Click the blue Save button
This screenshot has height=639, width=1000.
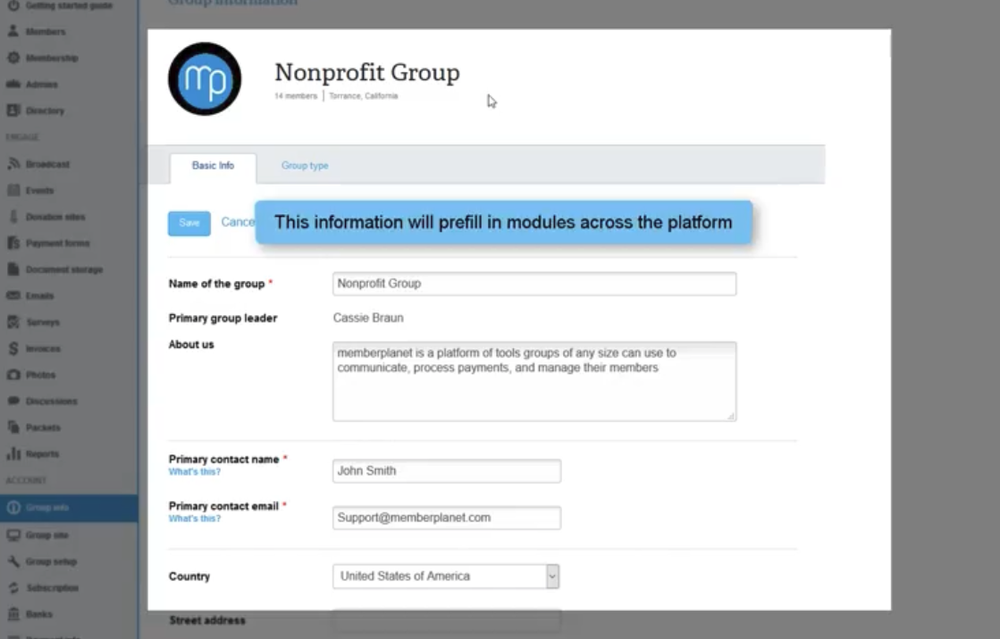pos(189,223)
